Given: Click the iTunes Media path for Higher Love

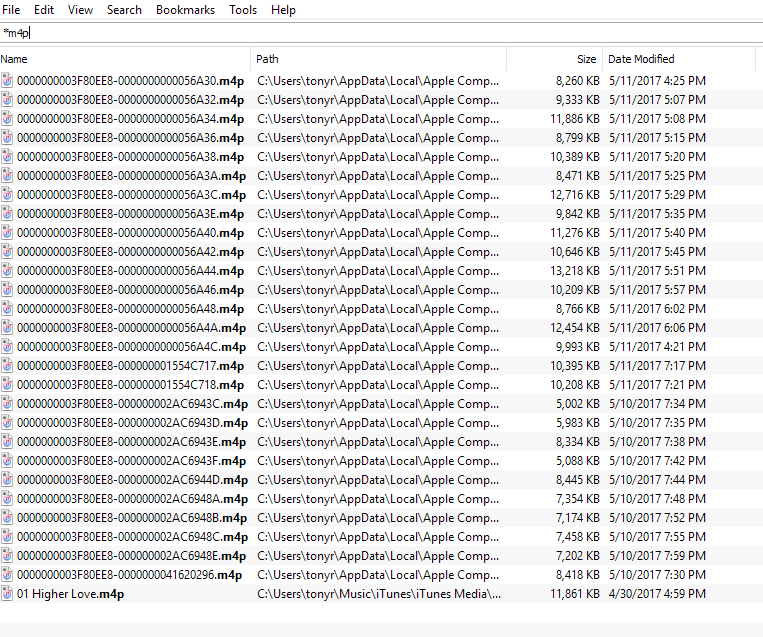Looking at the screenshot, I should pyautogui.click(x=379, y=594).
